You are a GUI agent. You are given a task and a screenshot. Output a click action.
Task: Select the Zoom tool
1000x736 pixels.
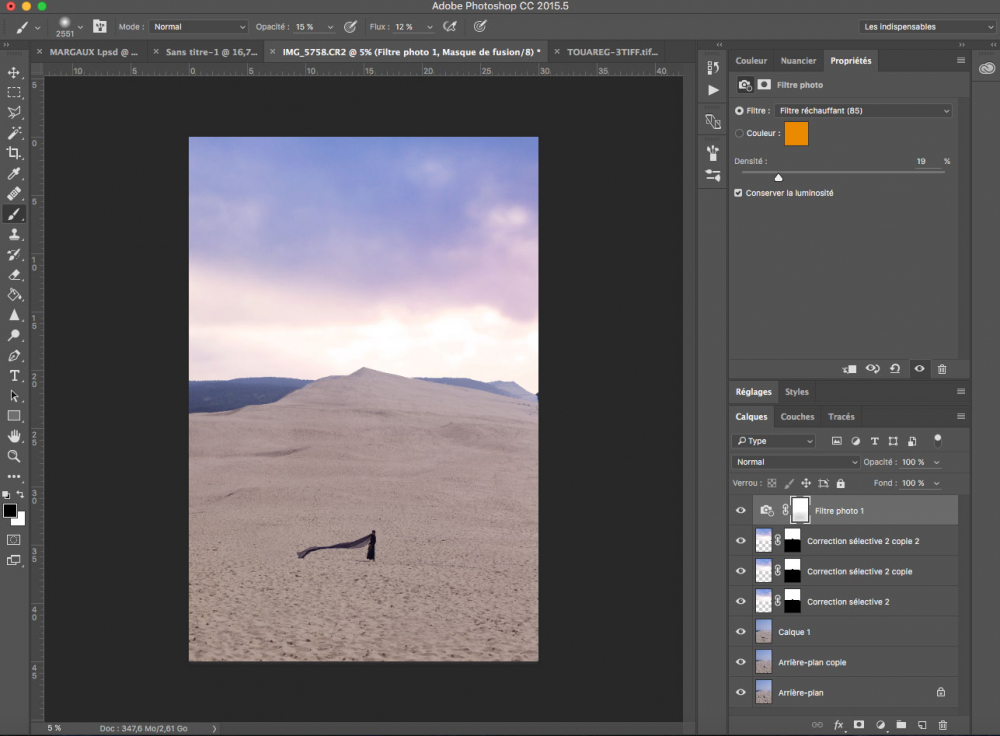click(x=14, y=456)
